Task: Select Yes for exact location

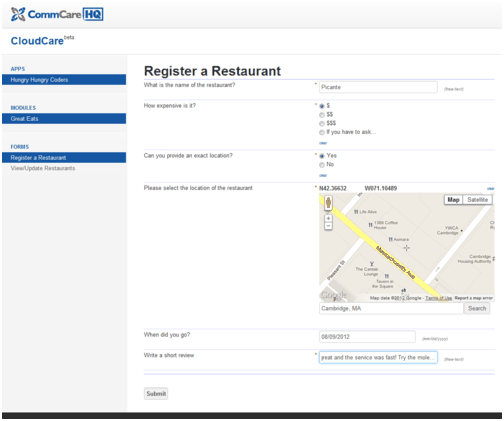Action: [x=322, y=156]
